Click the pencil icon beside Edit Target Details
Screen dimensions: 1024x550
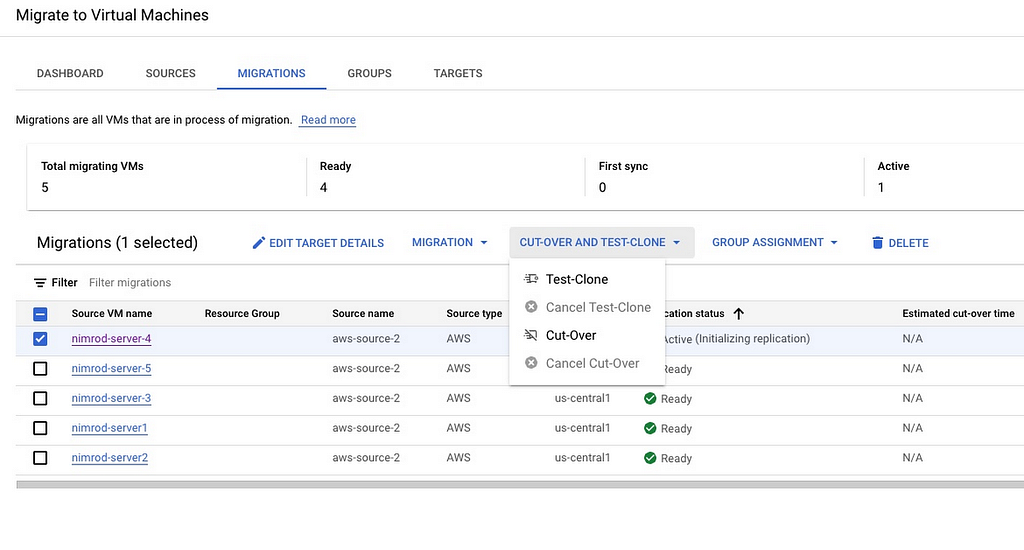pyautogui.click(x=259, y=243)
